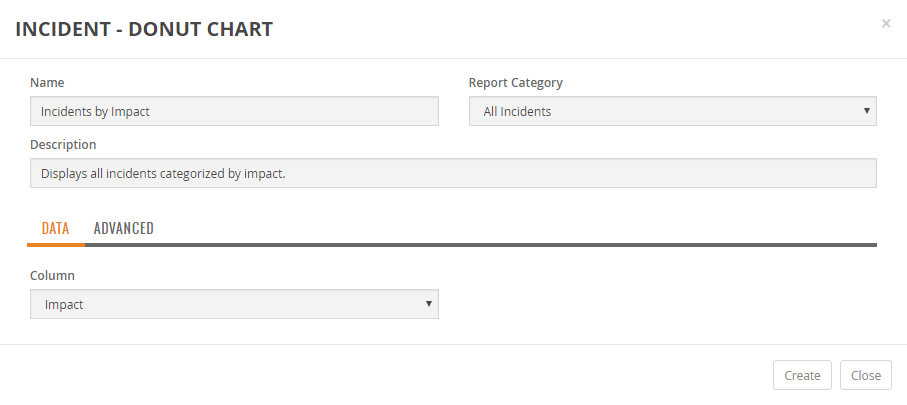The height and width of the screenshot is (405, 907).
Task: Open the Report Category dropdown
Action: coord(673,111)
